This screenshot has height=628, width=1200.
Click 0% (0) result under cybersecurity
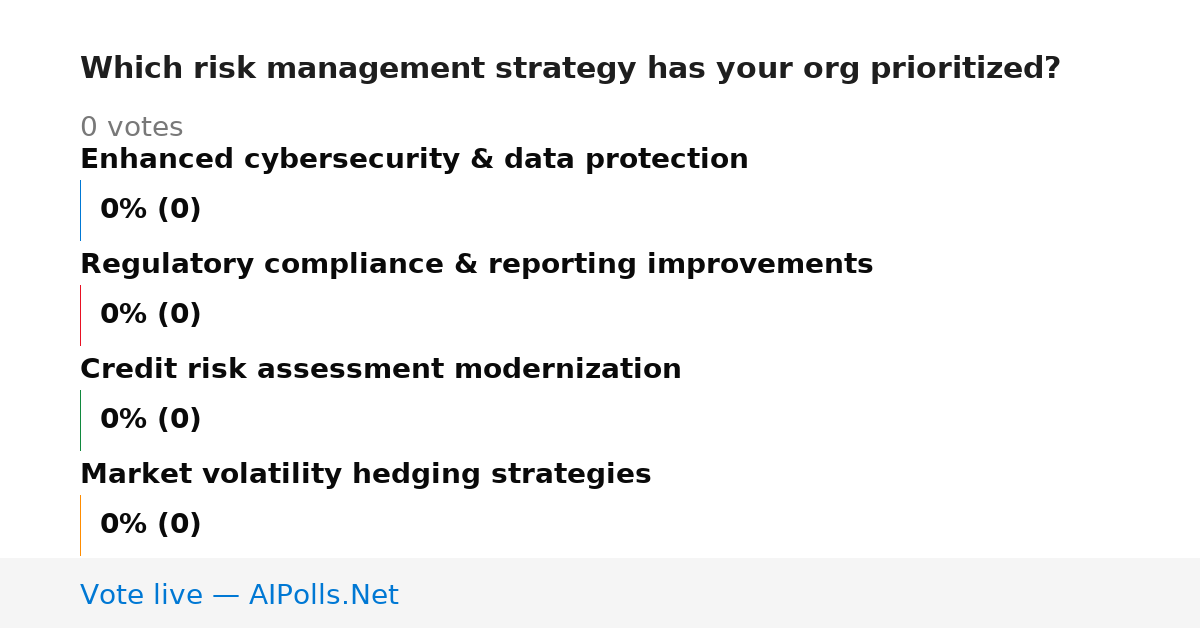(x=150, y=209)
